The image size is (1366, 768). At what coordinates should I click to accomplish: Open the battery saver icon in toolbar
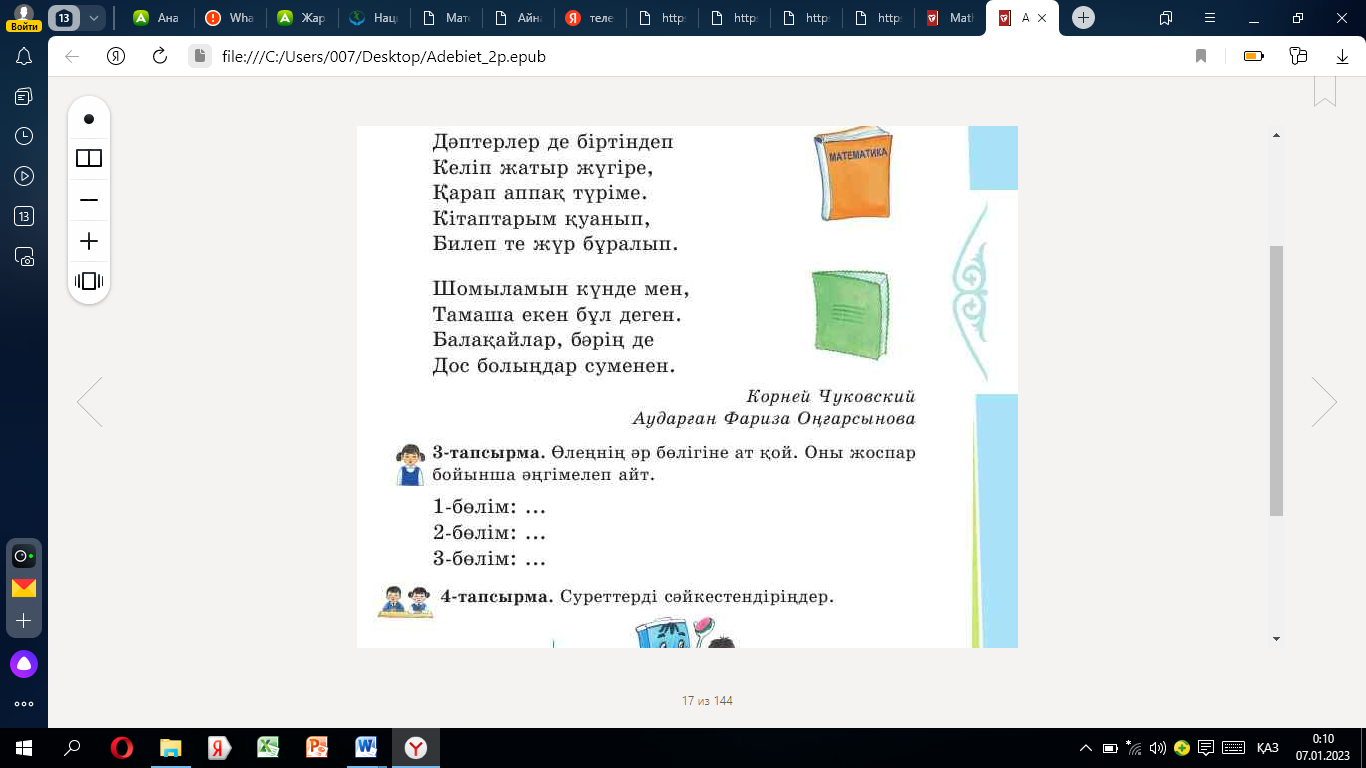coord(1254,57)
